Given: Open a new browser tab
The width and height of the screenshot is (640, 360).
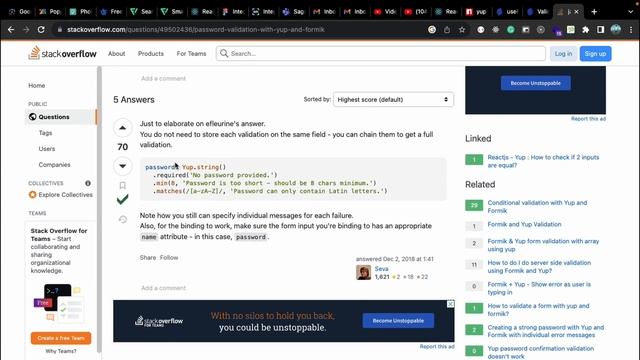Looking at the screenshot, I should tap(594, 12).
